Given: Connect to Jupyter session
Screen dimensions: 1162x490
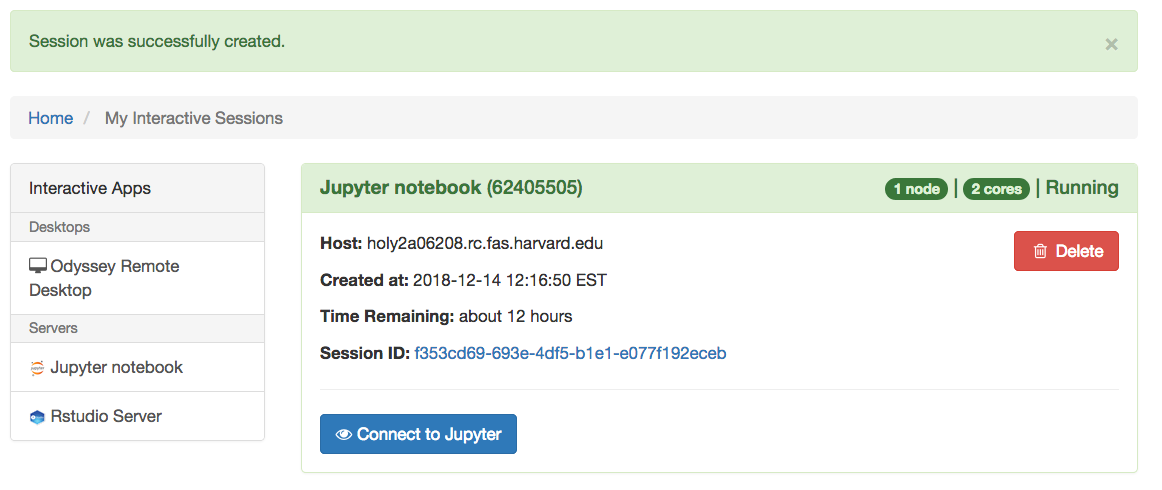Looking at the screenshot, I should [x=418, y=434].
